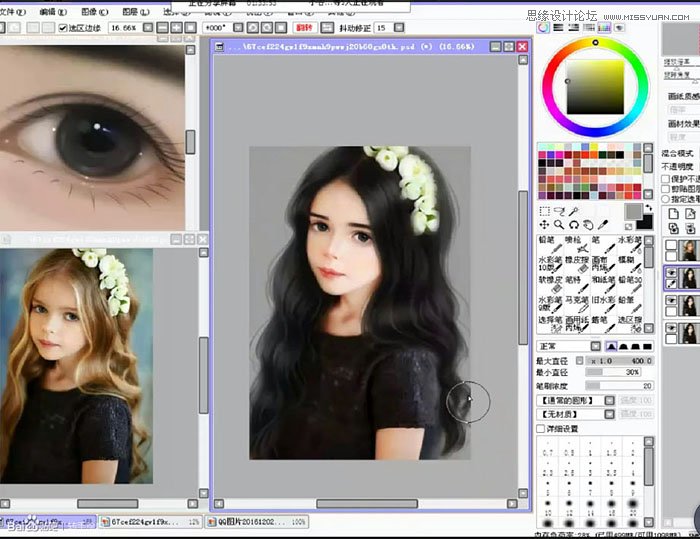Select the zoom magnifier tool
This screenshot has width=700, height=539.
click(x=559, y=225)
